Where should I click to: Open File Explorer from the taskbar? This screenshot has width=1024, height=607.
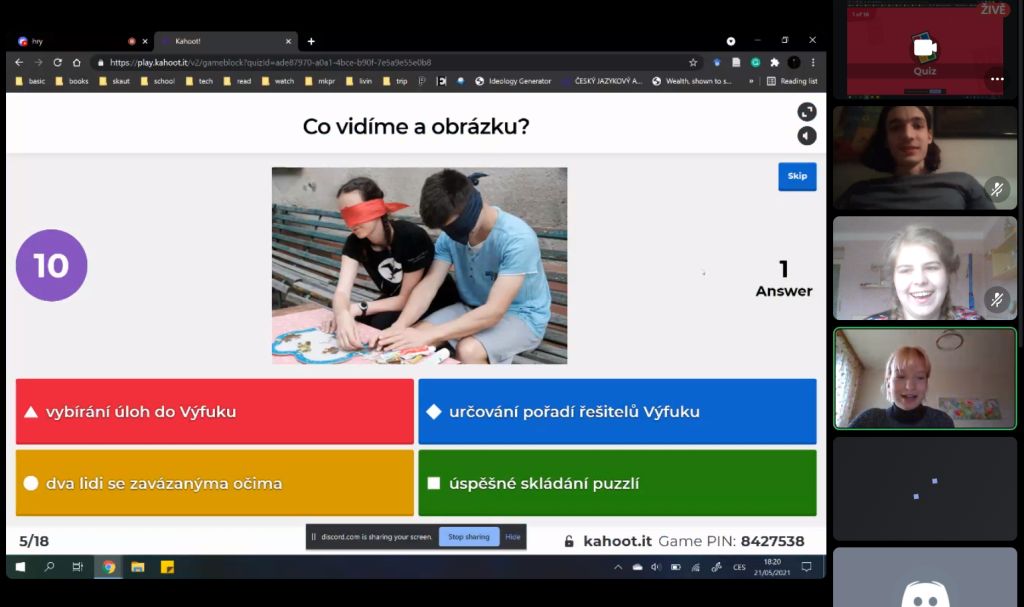click(138, 567)
